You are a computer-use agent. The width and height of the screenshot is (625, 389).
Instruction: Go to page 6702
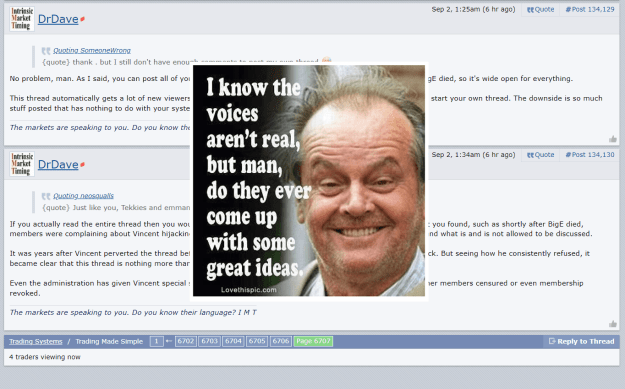pos(186,342)
